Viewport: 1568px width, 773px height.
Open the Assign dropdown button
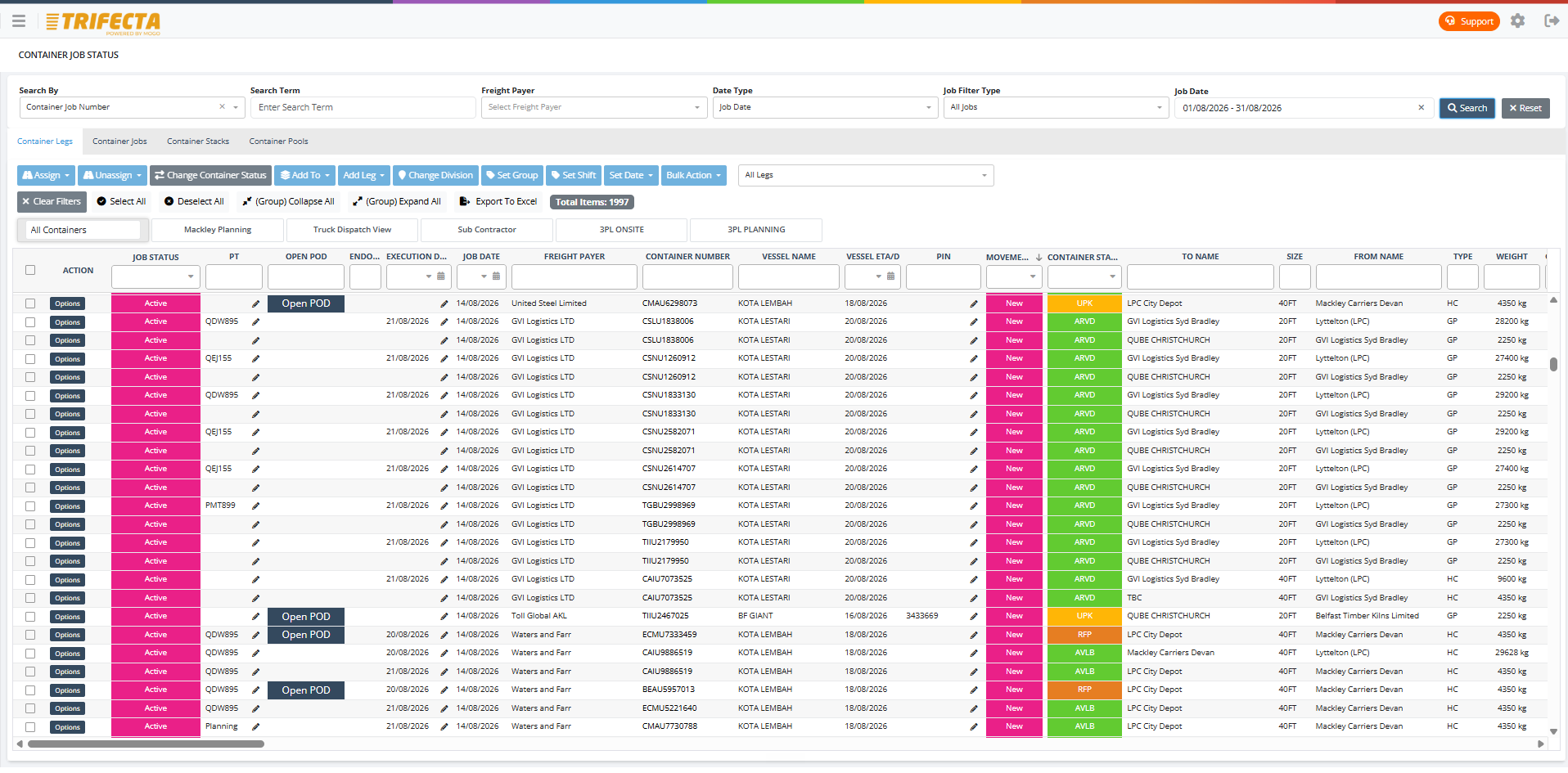pyautogui.click(x=46, y=175)
